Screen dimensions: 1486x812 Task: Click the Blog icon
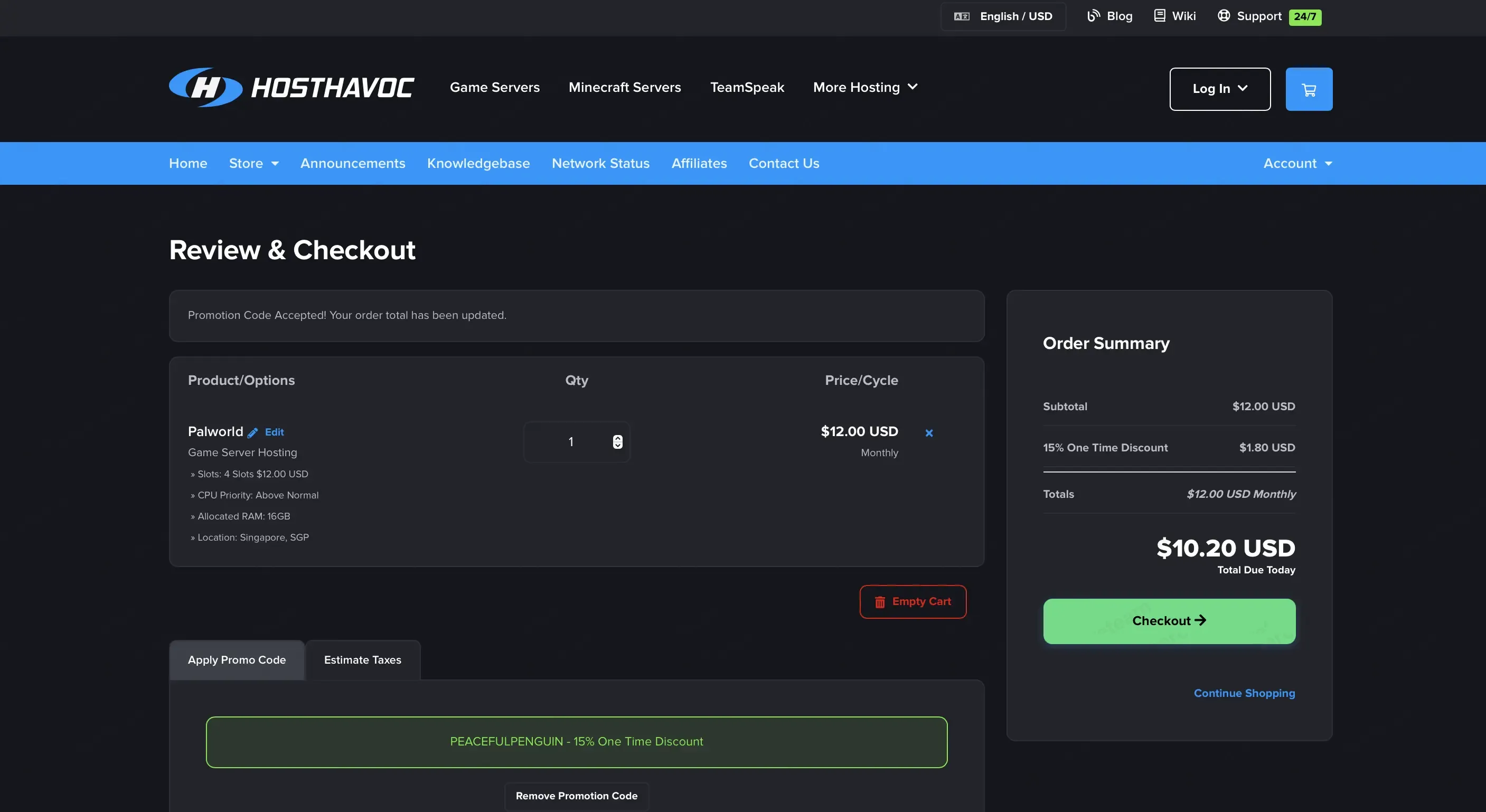tap(1093, 15)
